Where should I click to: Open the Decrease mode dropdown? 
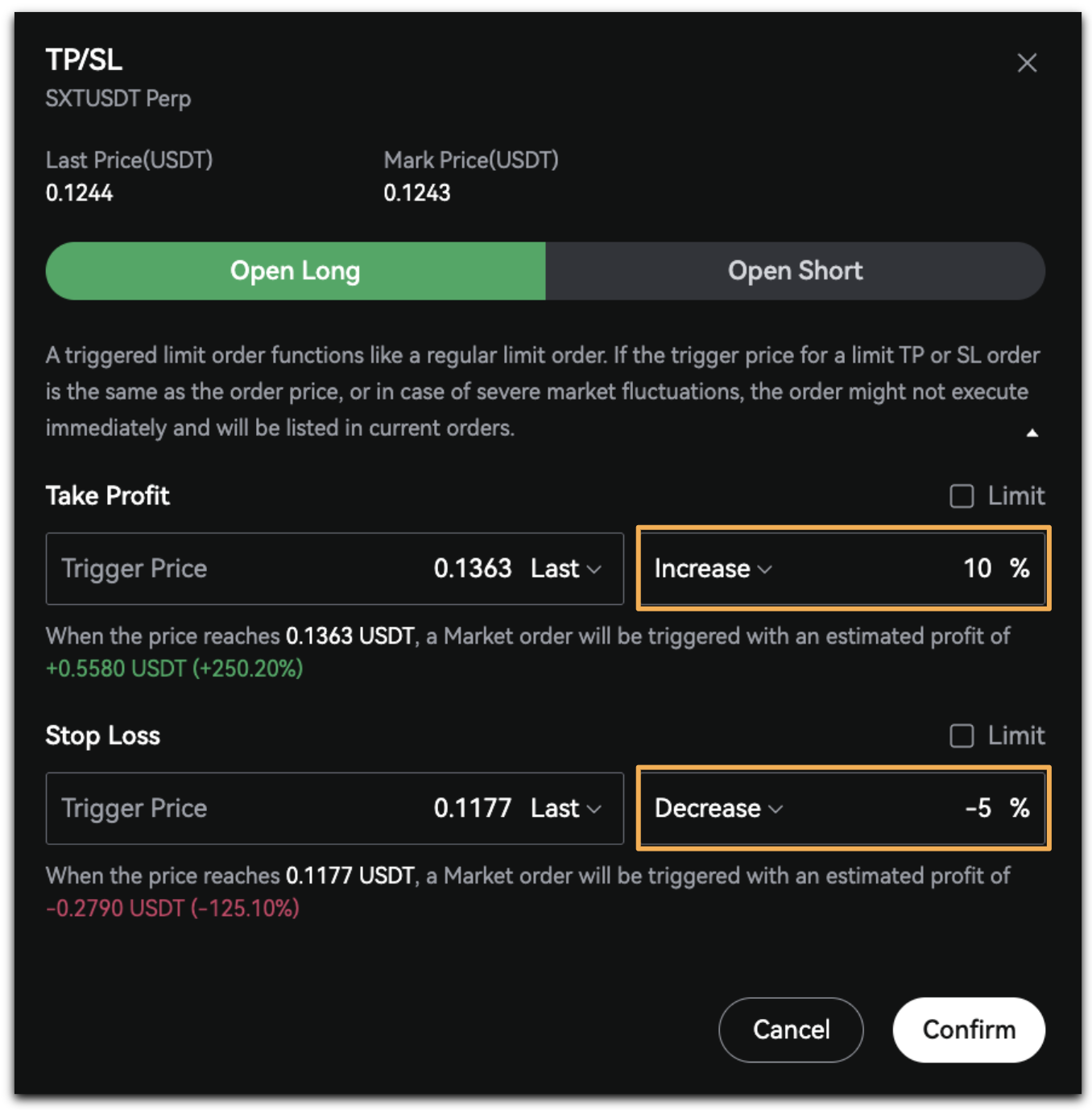coord(718,808)
